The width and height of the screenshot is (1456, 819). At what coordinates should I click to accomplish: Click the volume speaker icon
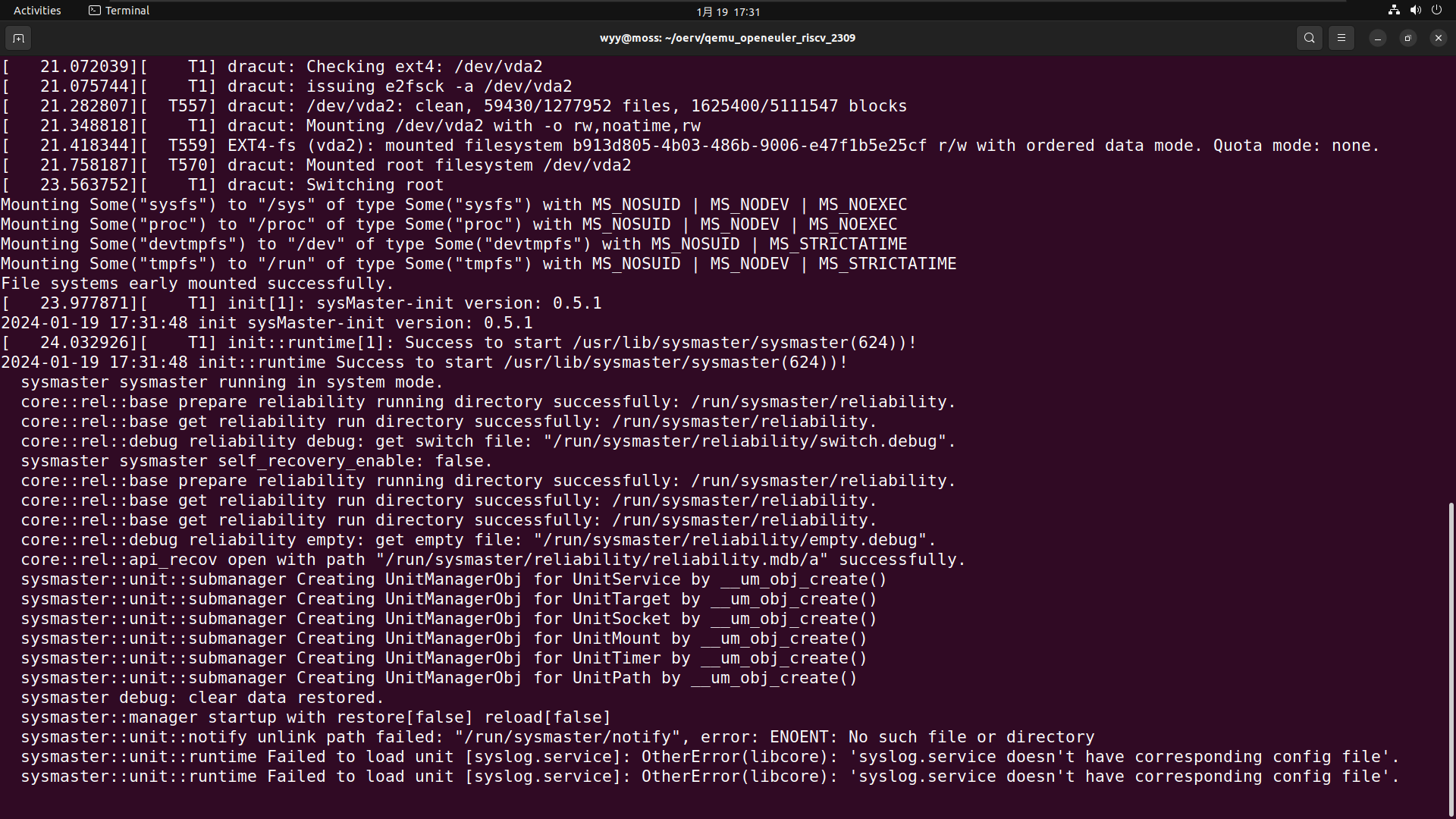[1415, 11]
